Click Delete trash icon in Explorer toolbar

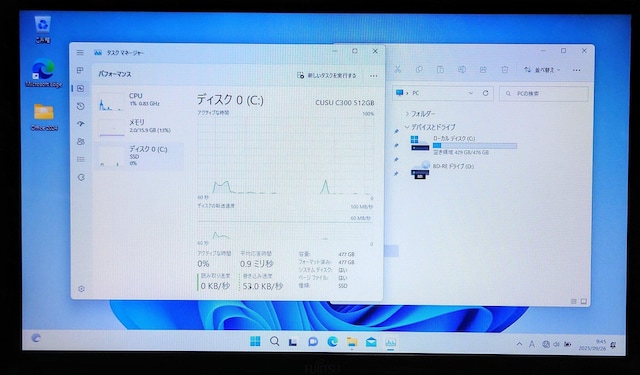click(x=505, y=70)
